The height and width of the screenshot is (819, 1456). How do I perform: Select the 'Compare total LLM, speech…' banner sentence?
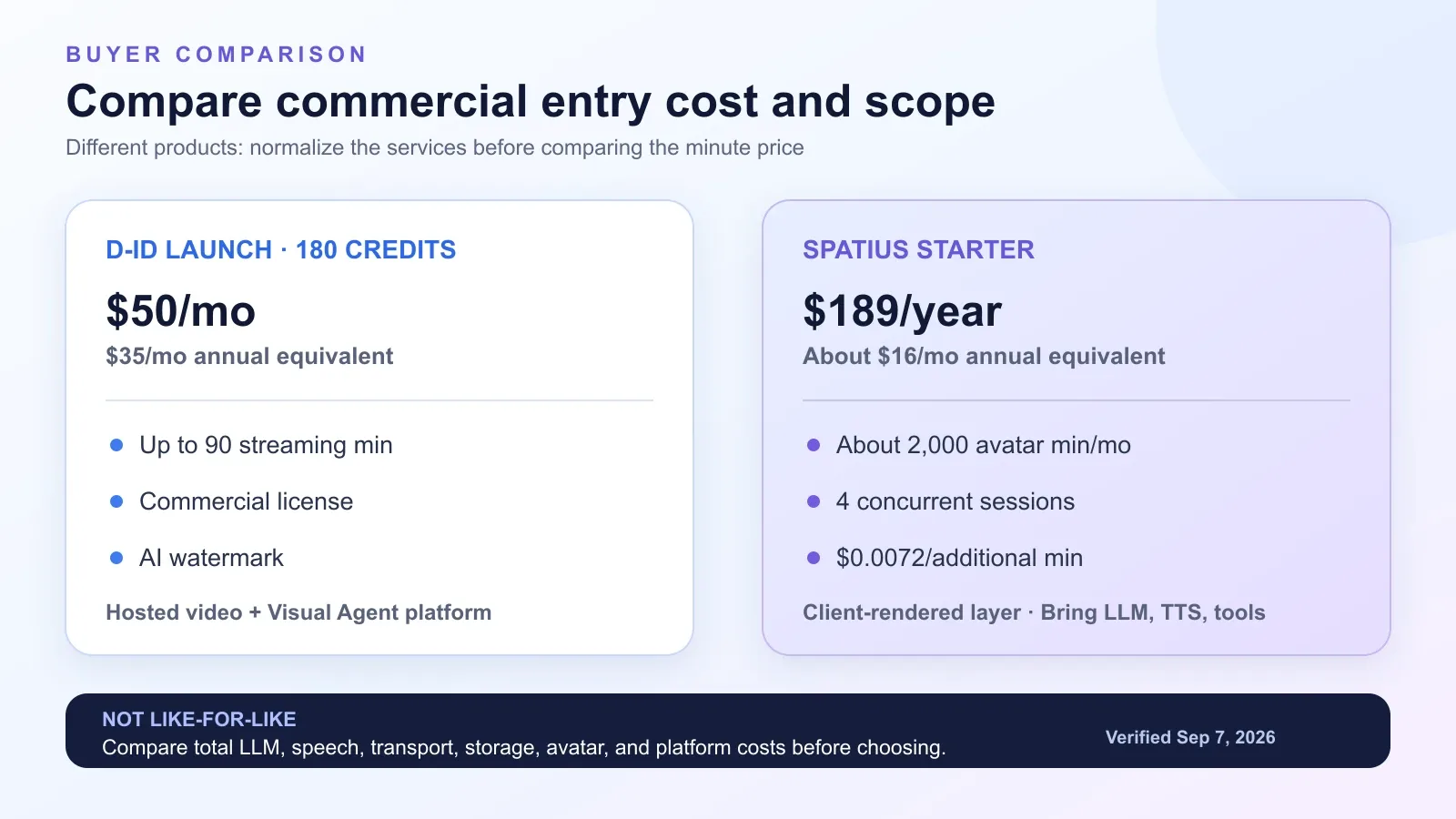(x=524, y=748)
